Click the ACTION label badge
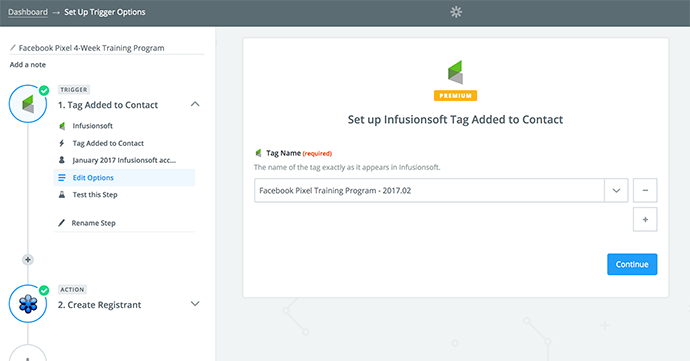 click(72, 289)
